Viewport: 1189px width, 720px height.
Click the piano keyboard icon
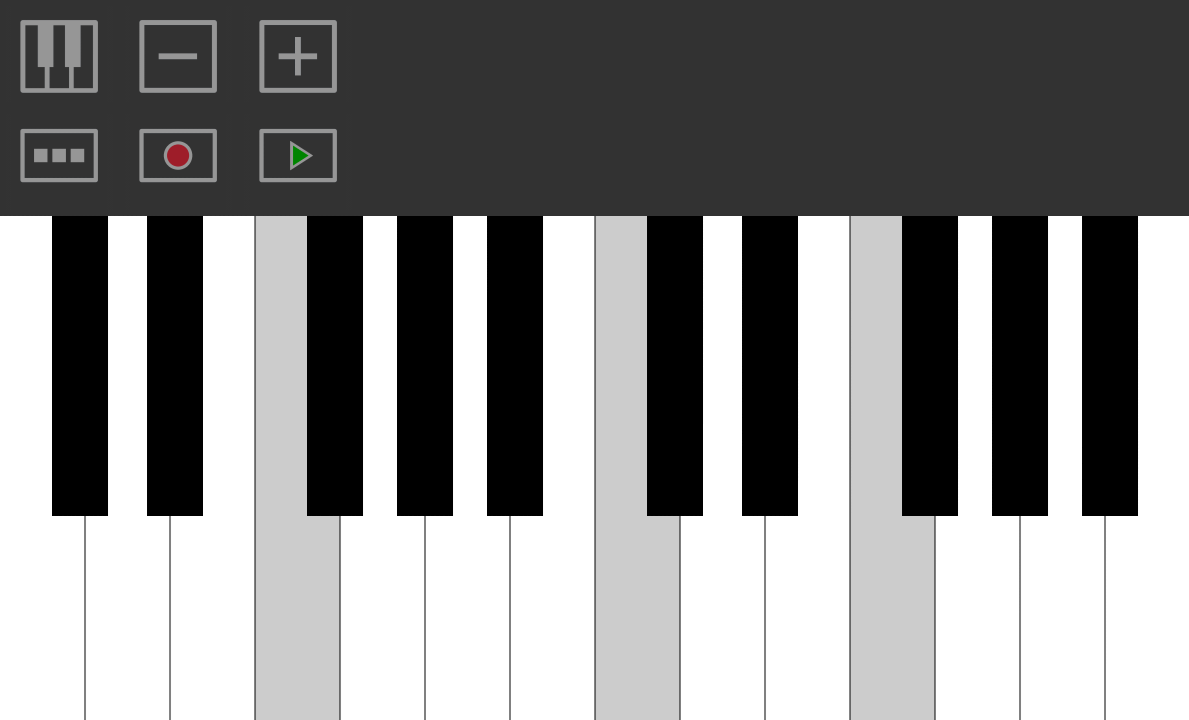click(59, 57)
